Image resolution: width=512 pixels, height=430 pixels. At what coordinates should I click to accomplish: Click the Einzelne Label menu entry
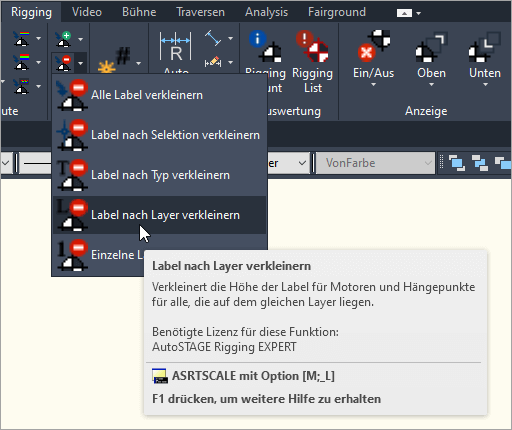click(99, 255)
